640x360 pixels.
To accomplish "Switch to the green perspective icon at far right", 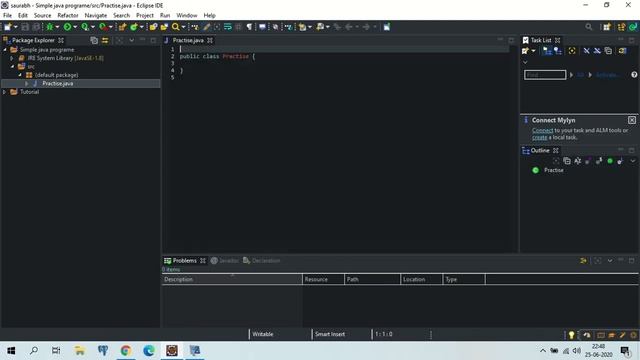I will point(633,27).
